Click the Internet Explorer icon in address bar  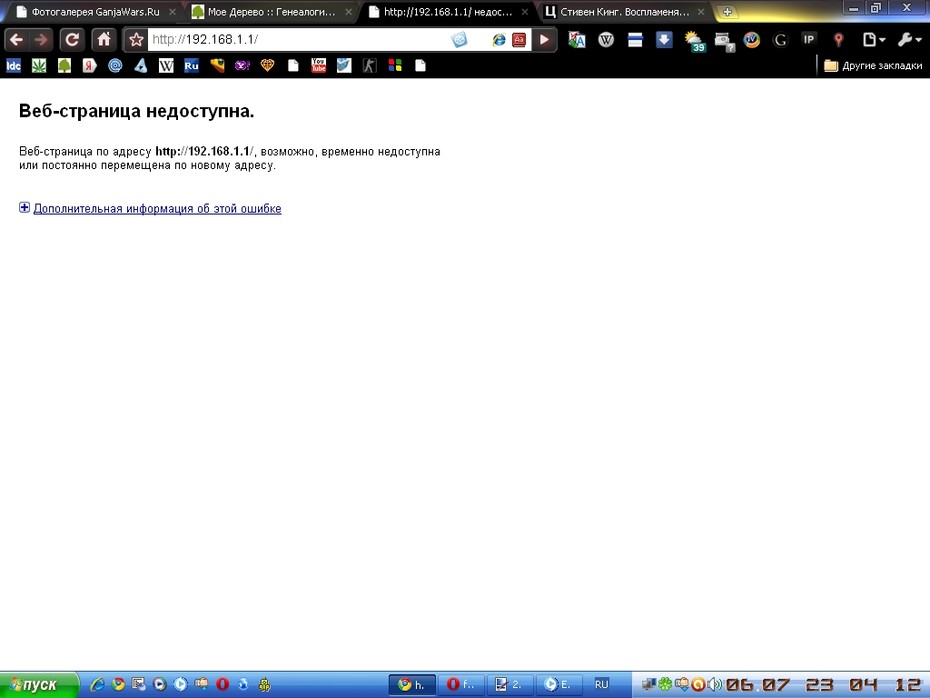click(x=499, y=40)
